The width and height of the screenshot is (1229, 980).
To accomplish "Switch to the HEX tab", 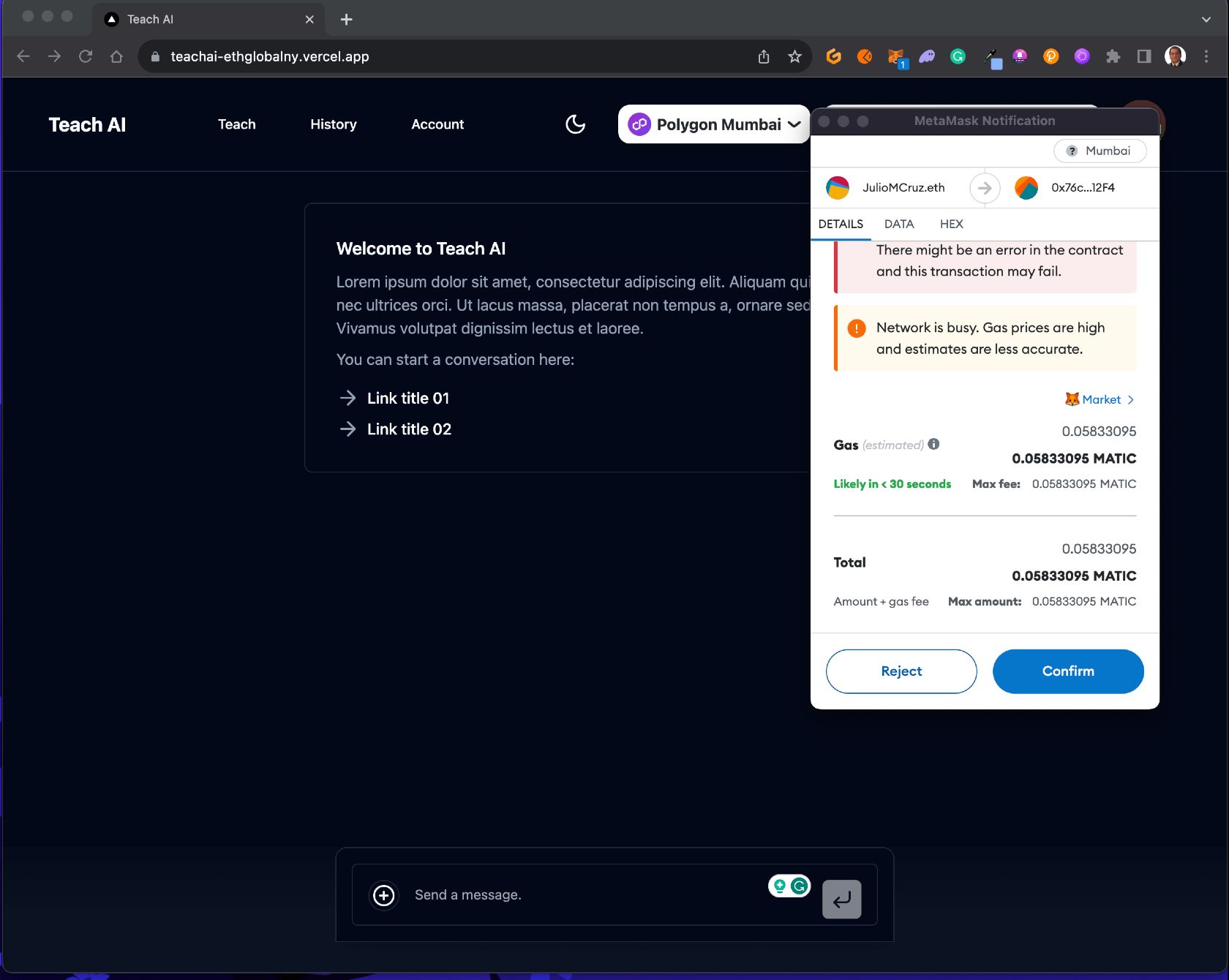I will (951, 224).
